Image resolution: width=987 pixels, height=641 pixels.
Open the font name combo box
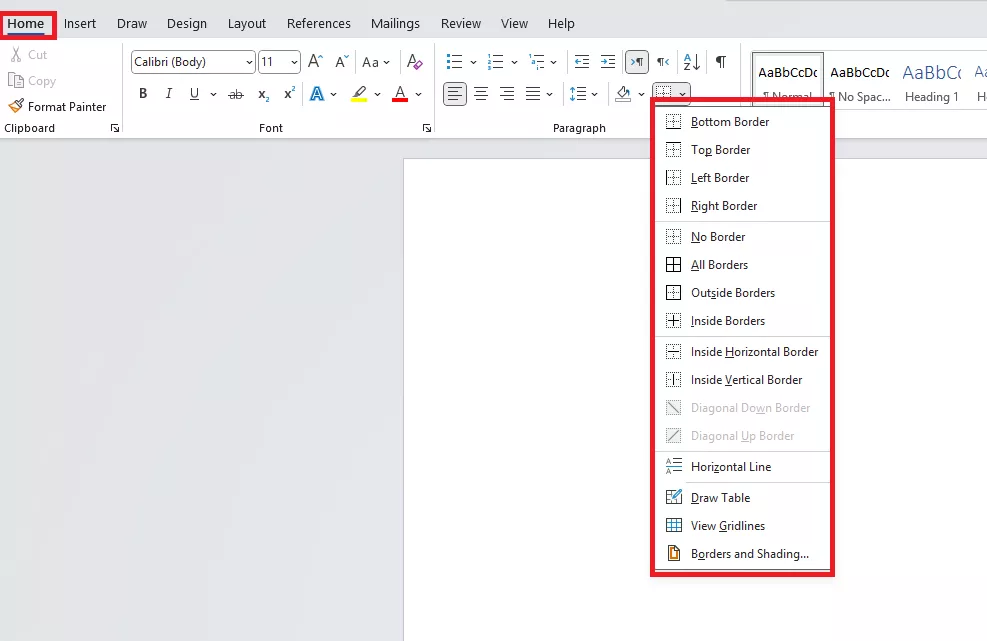click(x=193, y=62)
